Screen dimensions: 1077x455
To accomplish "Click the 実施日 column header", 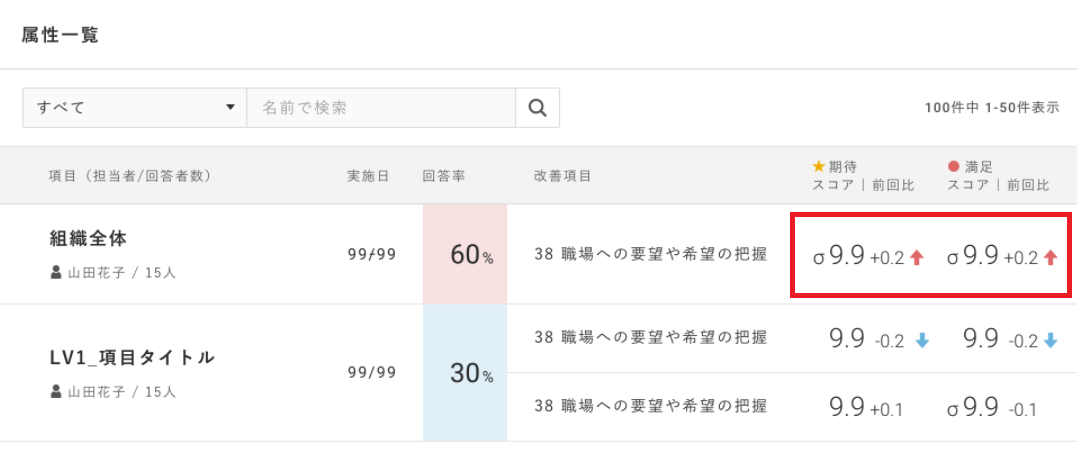I will 366,176.
